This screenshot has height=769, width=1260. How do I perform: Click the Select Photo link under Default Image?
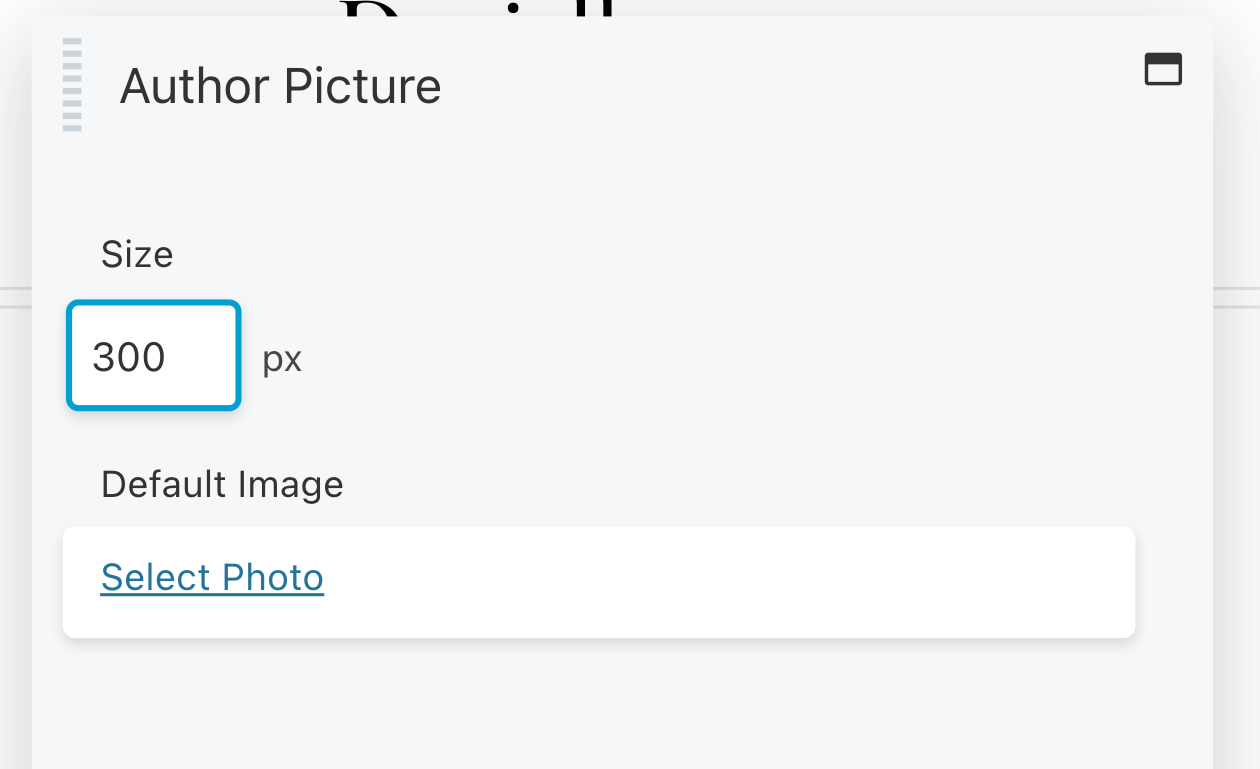pyautogui.click(x=211, y=577)
